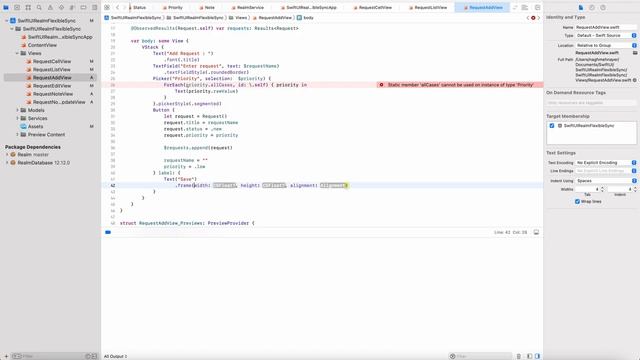The image size is (640, 360).
Task: Click the red error icon on line 26
Action: [381, 85]
